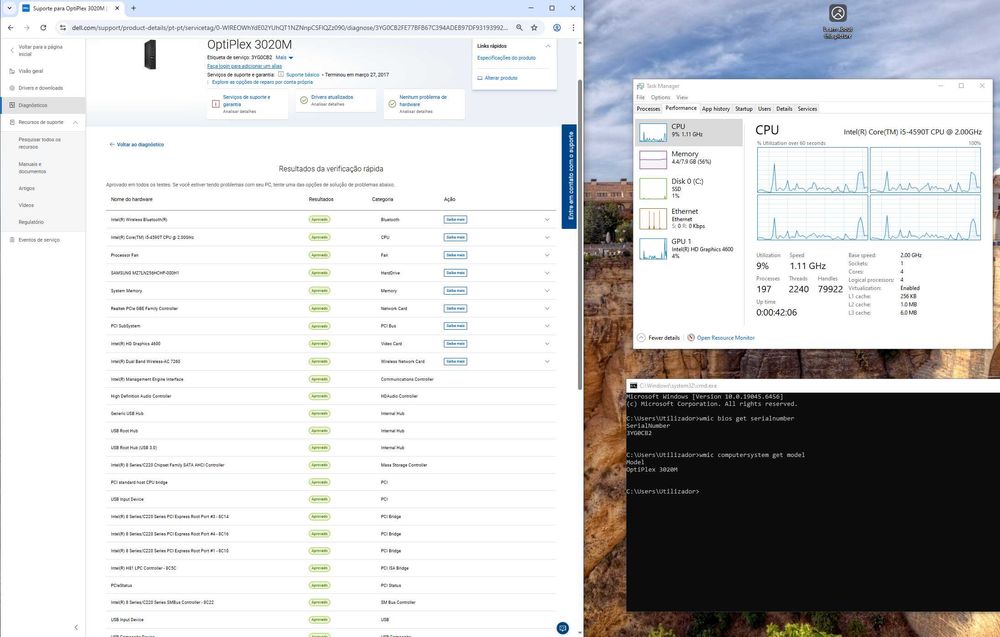Viewport: 1000px width, 637px height.
Task: Open Serviços de suporte e garantia card
Action: 247,104
